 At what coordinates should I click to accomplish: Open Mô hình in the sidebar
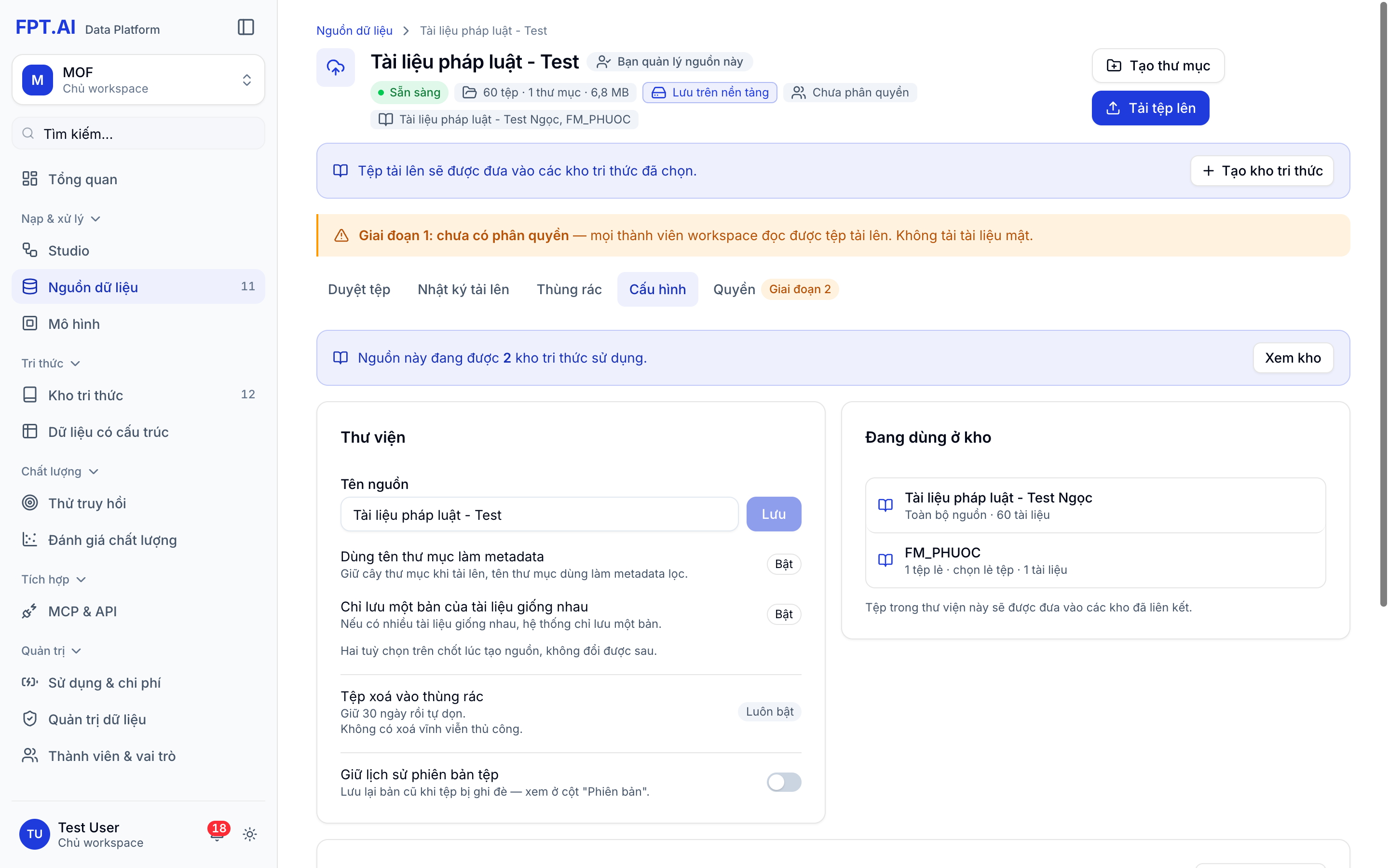point(138,324)
